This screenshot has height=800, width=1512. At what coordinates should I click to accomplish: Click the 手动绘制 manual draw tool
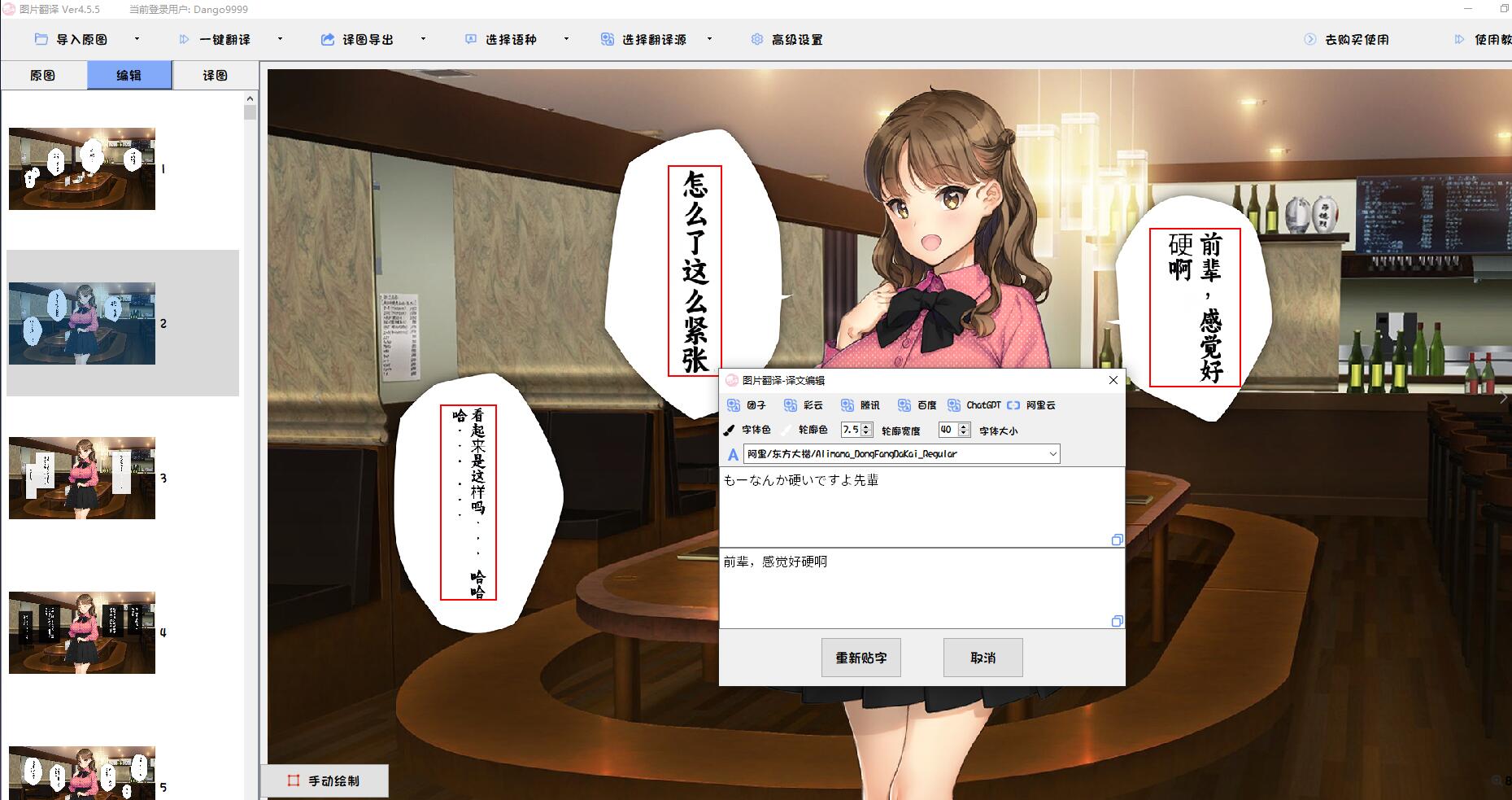coord(325,780)
